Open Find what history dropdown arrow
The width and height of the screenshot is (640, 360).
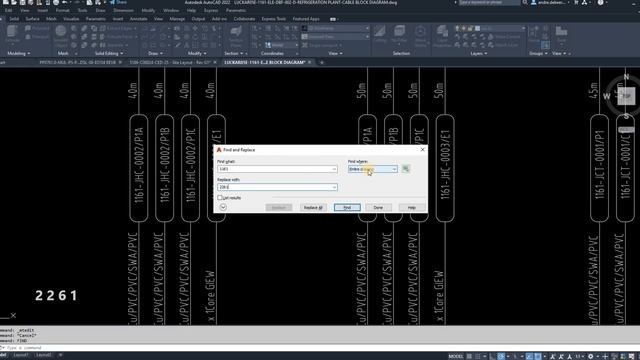click(334, 169)
